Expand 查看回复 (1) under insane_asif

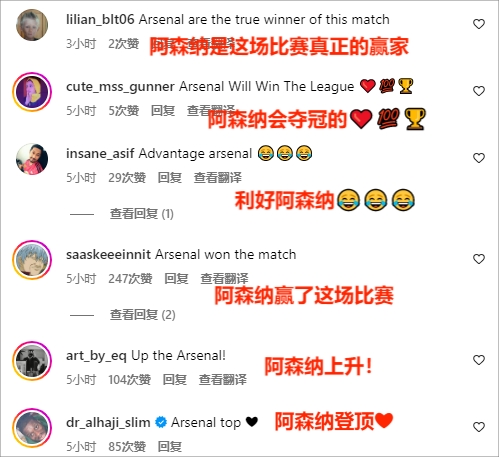142,214
